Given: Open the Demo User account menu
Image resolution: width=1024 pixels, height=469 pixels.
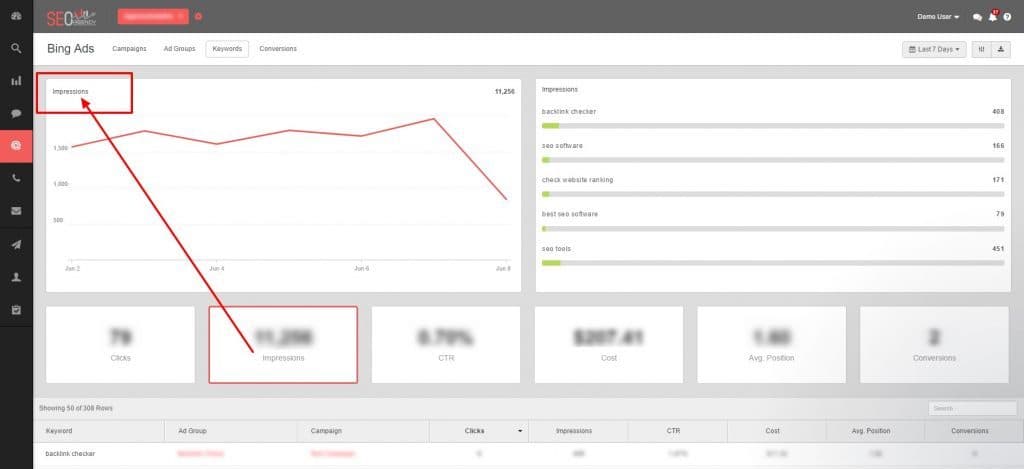Looking at the screenshot, I should click(x=938, y=17).
